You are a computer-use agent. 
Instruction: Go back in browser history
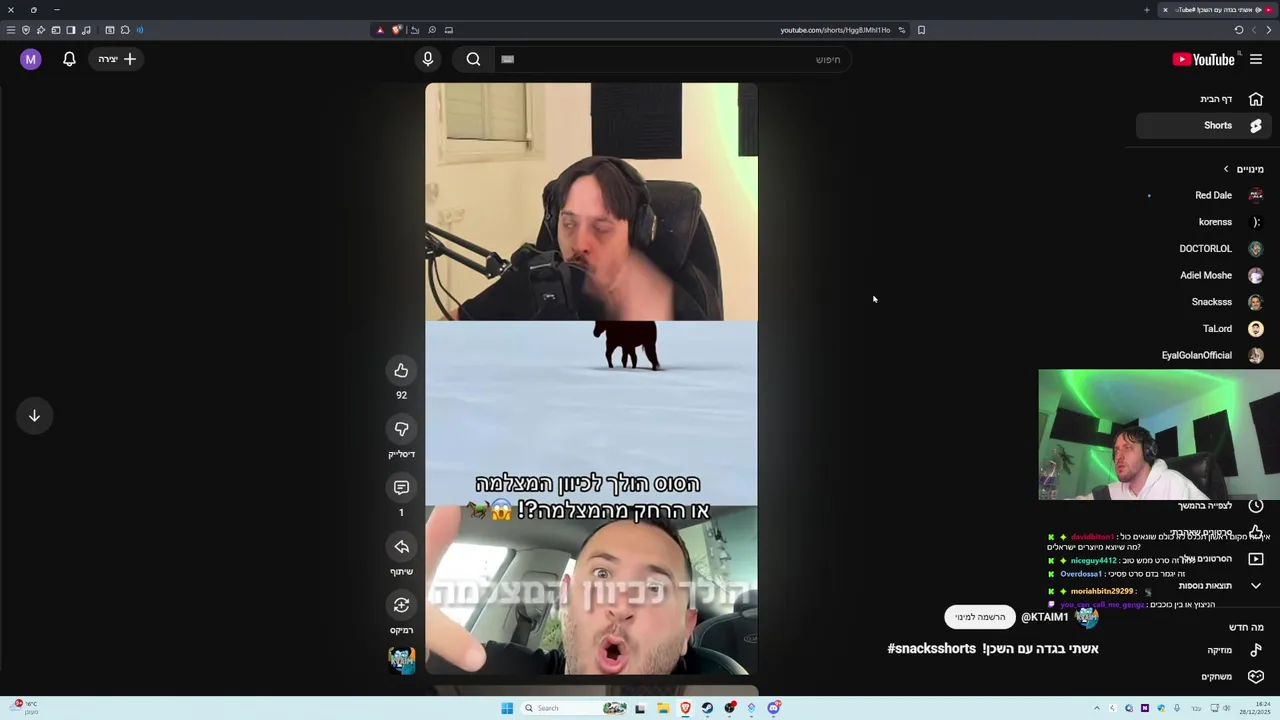click(x=1269, y=30)
